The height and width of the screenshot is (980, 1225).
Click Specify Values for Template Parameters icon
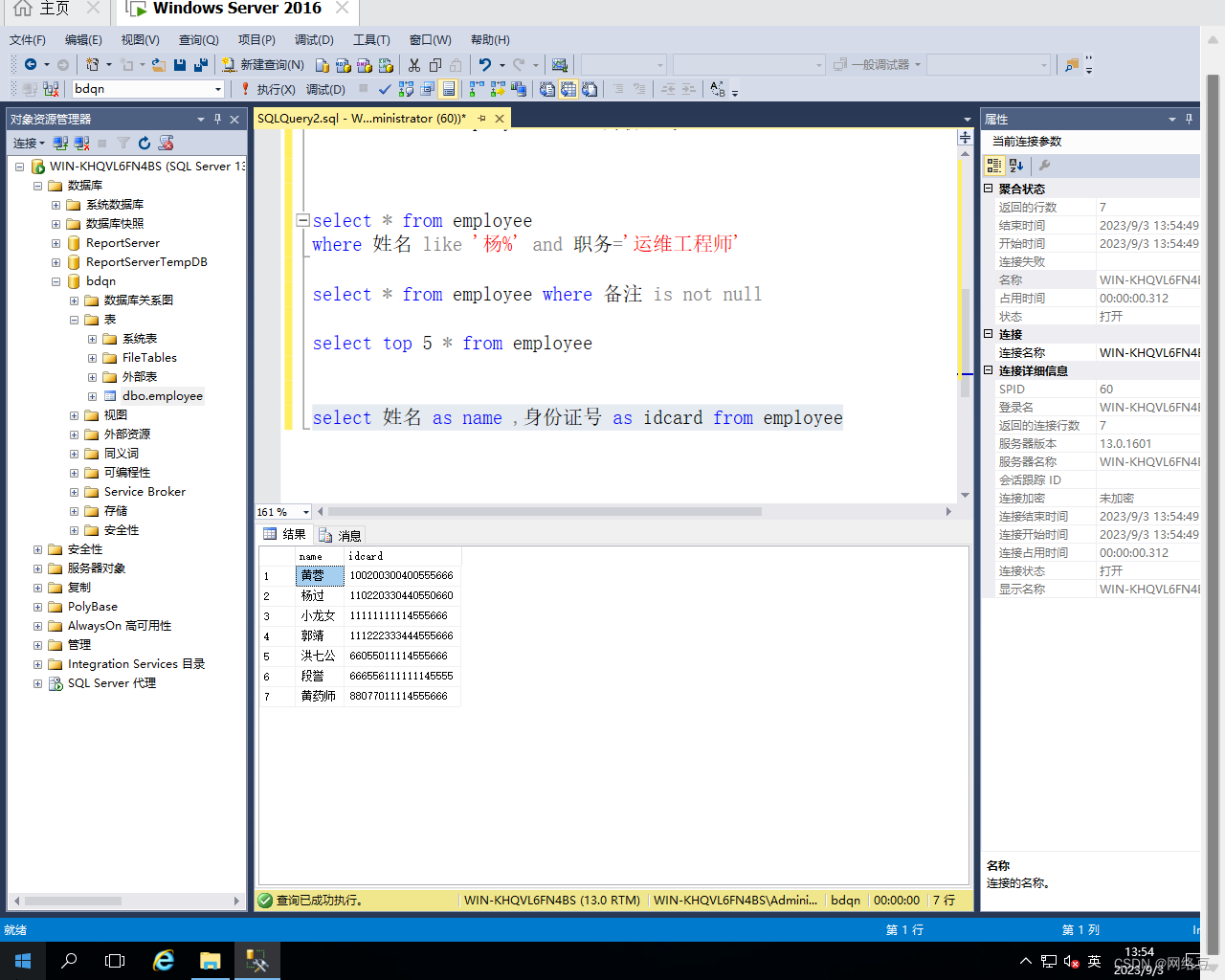(x=718, y=89)
